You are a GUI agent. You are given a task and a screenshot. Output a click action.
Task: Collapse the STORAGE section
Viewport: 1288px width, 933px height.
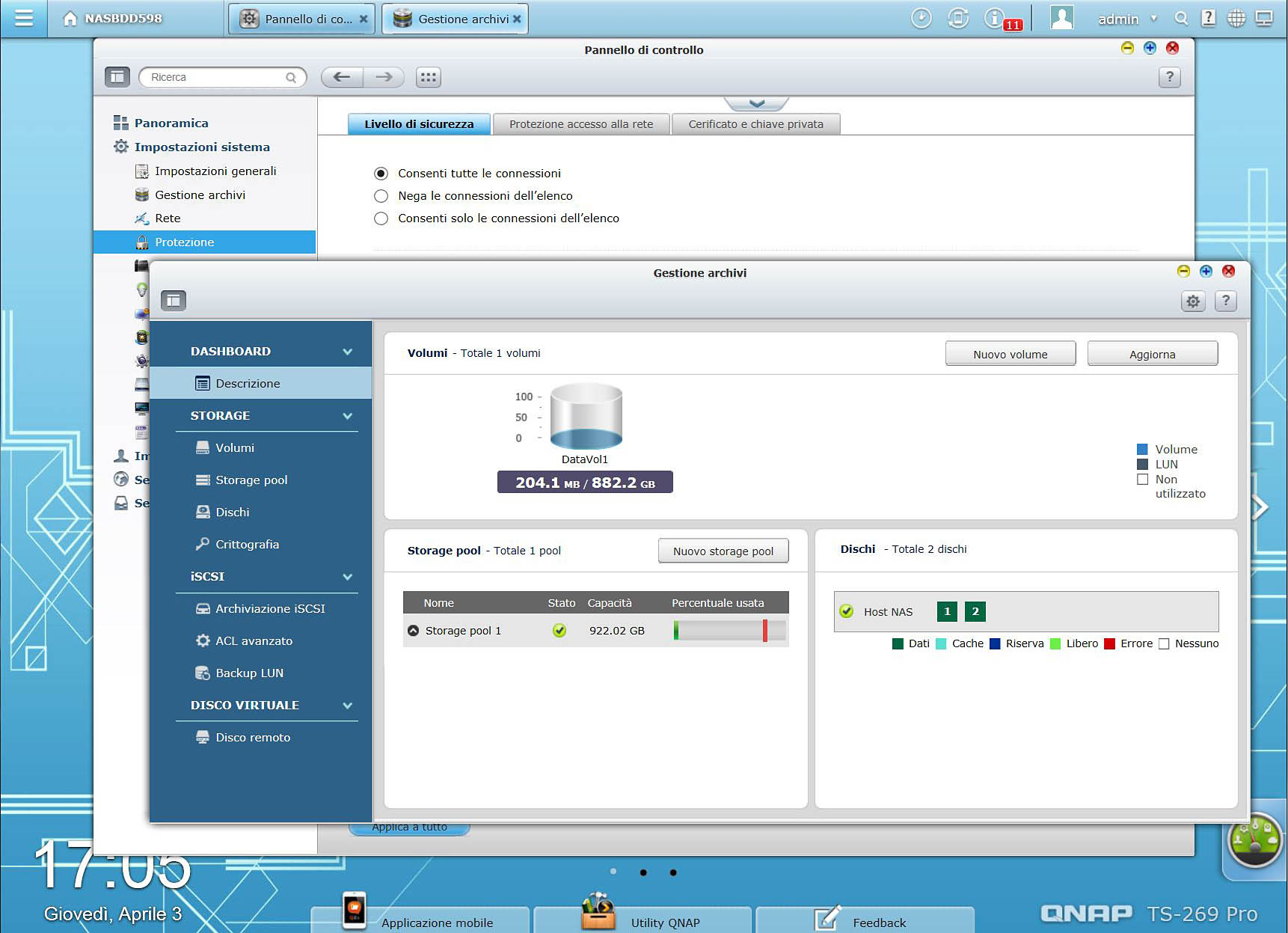click(347, 416)
